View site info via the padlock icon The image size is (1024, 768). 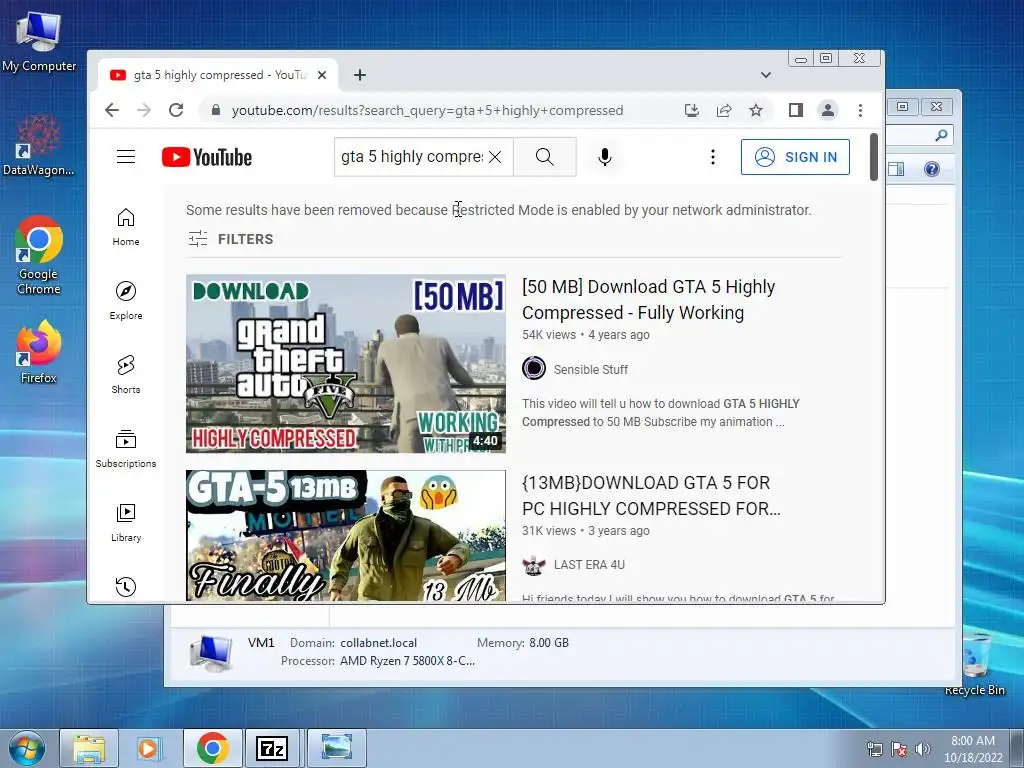click(x=216, y=110)
